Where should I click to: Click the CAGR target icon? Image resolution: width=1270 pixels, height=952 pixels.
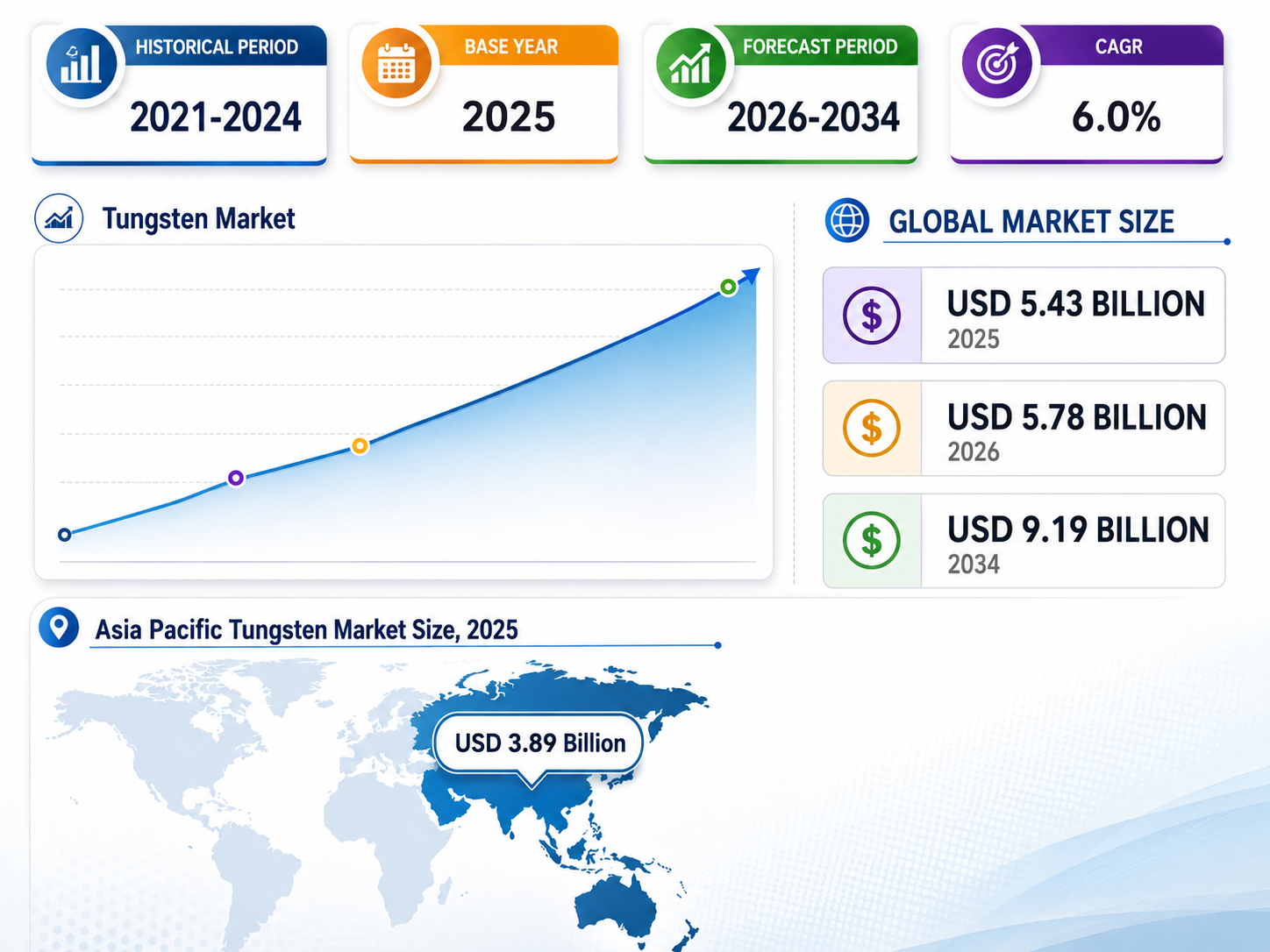coord(997,63)
